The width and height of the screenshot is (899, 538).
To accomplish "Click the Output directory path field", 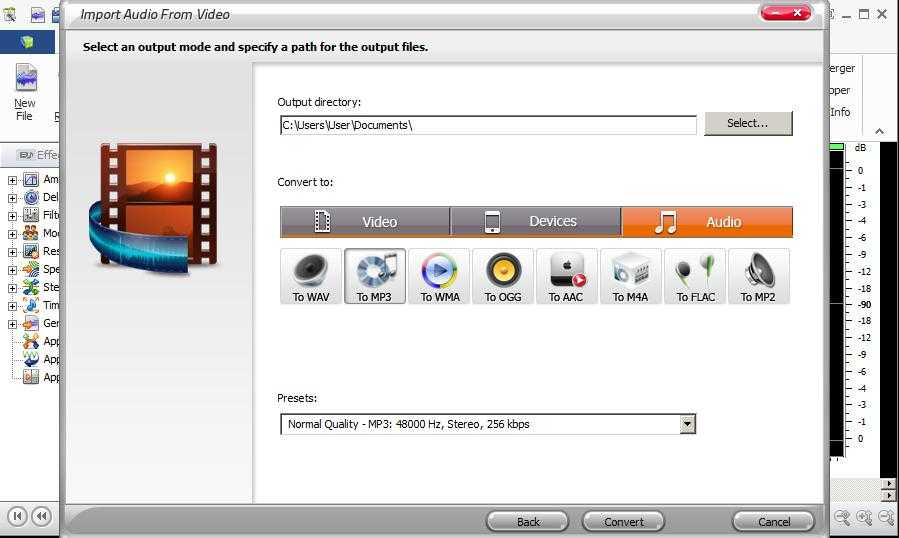I will click(x=488, y=125).
